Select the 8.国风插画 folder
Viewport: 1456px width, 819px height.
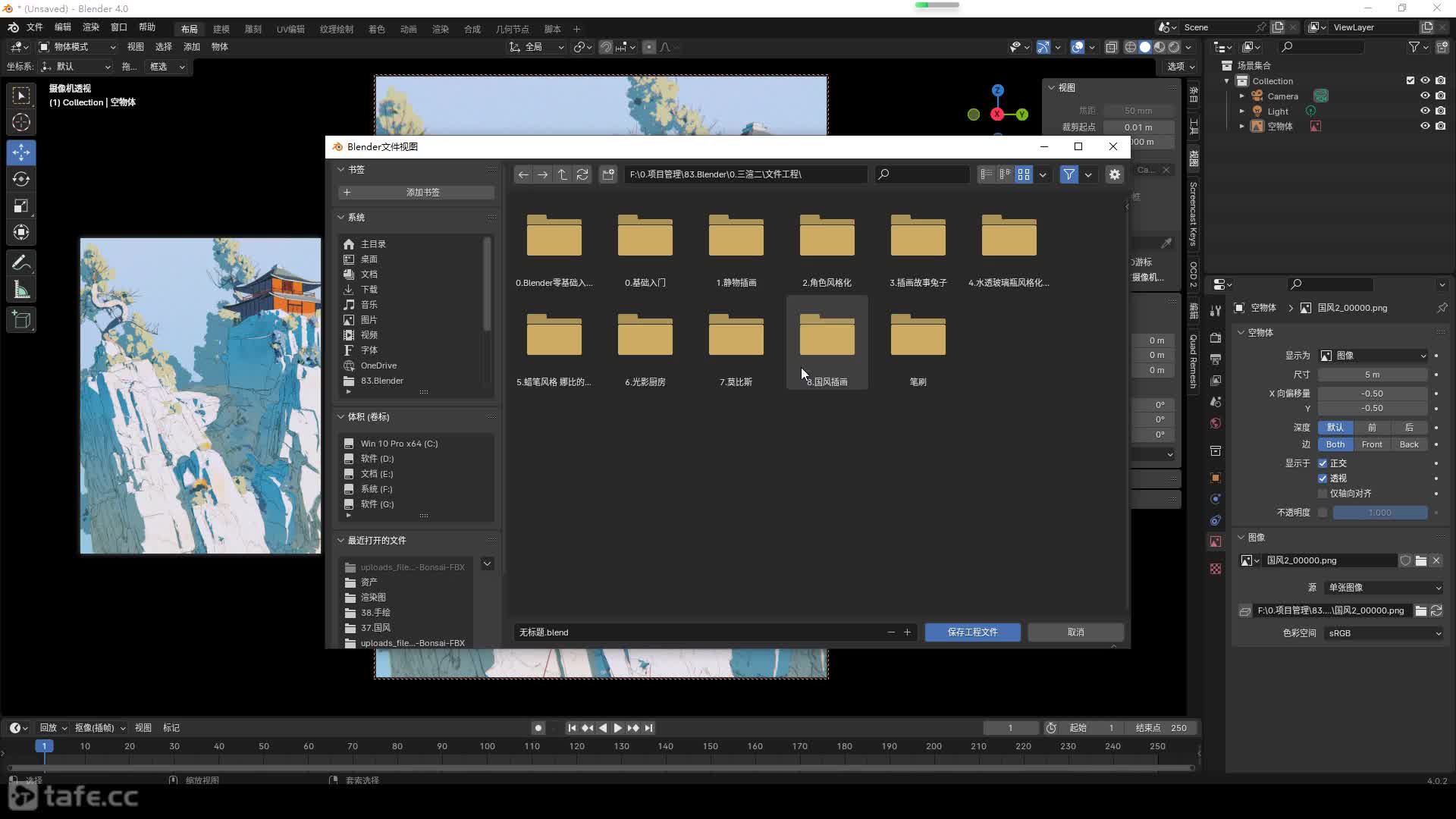tap(827, 343)
